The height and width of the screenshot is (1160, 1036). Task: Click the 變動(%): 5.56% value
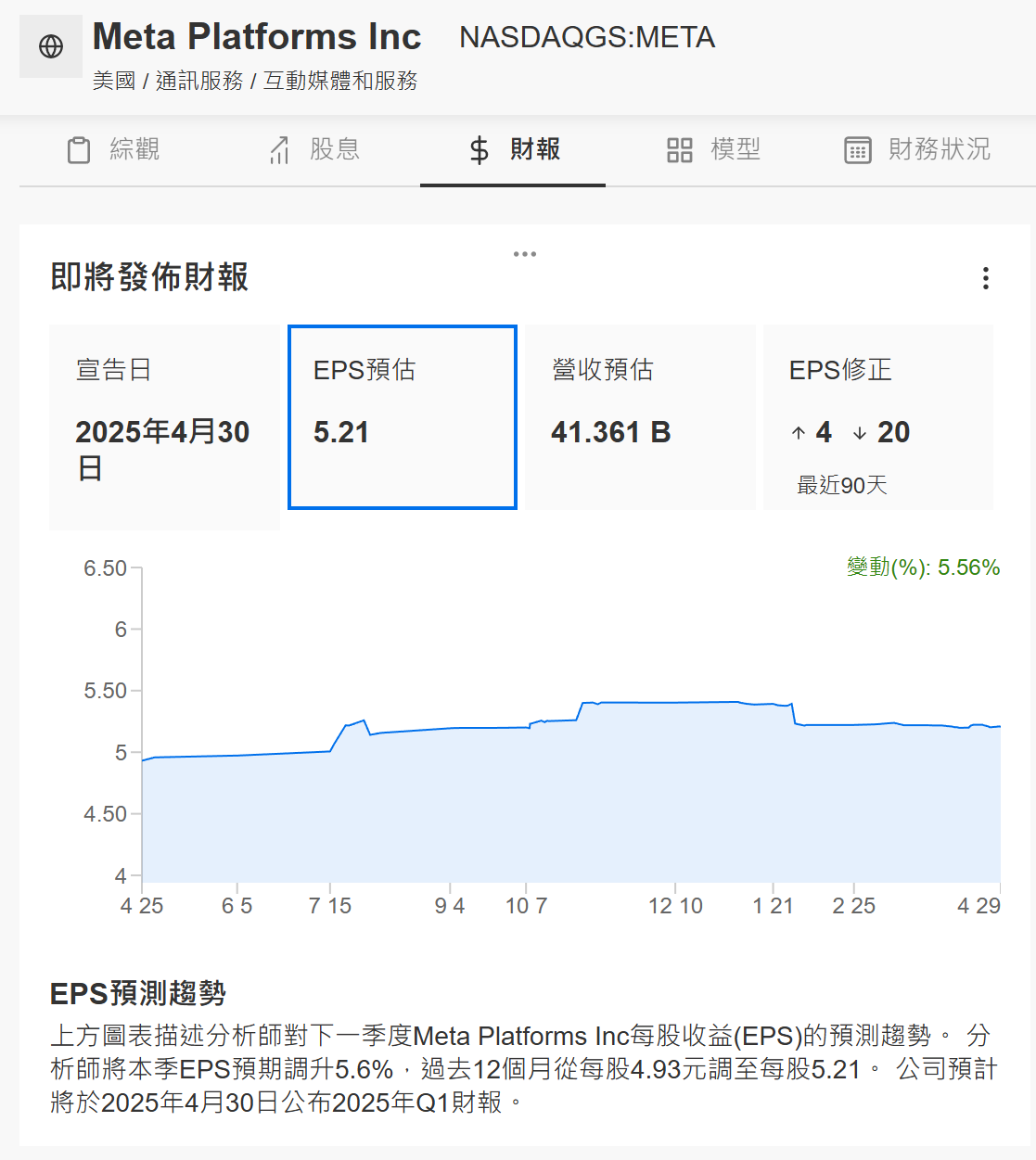coord(923,567)
